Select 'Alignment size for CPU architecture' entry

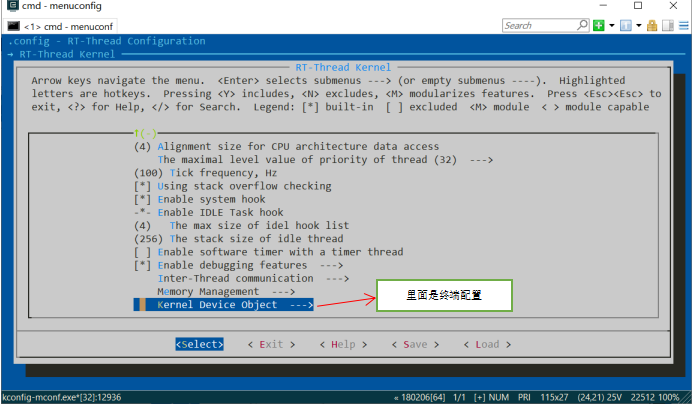pyautogui.click(x=286, y=146)
